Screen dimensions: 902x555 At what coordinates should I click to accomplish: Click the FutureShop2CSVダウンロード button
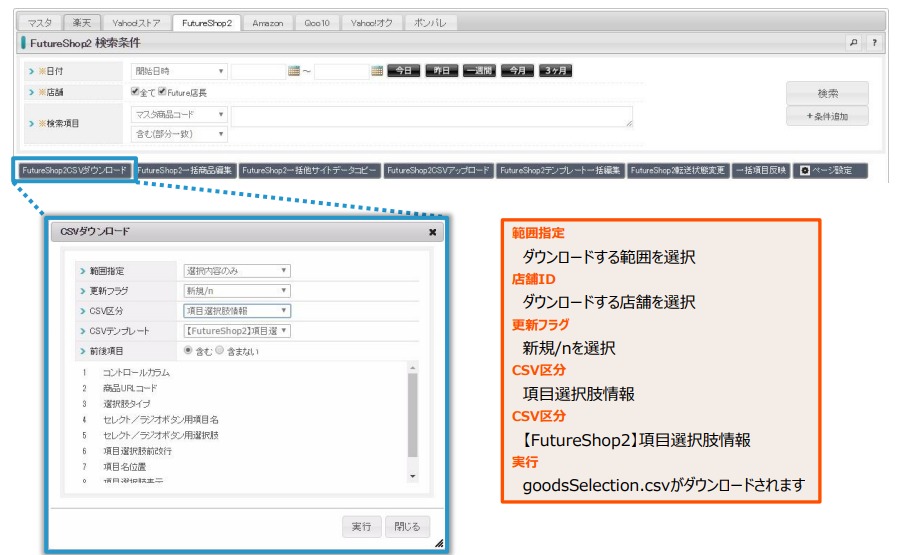(x=75, y=171)
